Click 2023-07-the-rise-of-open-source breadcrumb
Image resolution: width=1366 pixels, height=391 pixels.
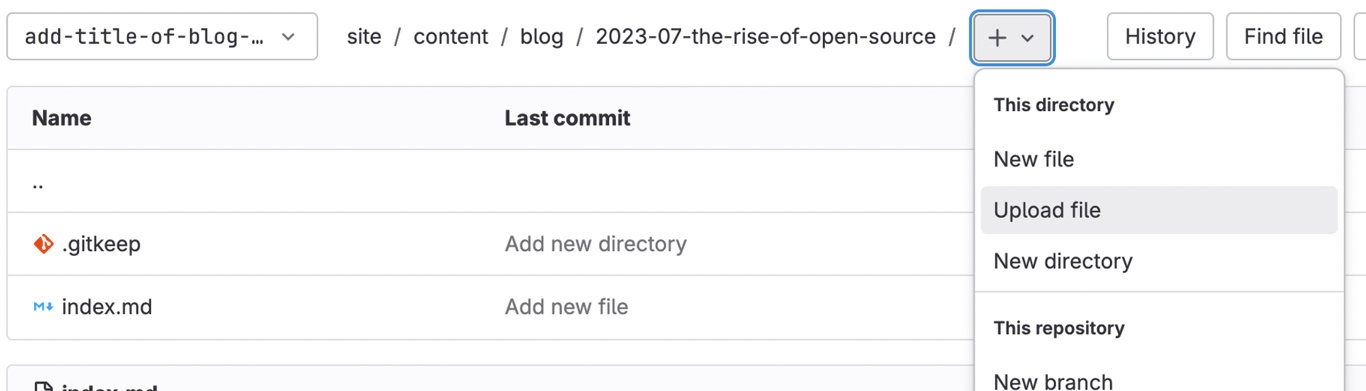pyautogui.click(x=766, y=37)
